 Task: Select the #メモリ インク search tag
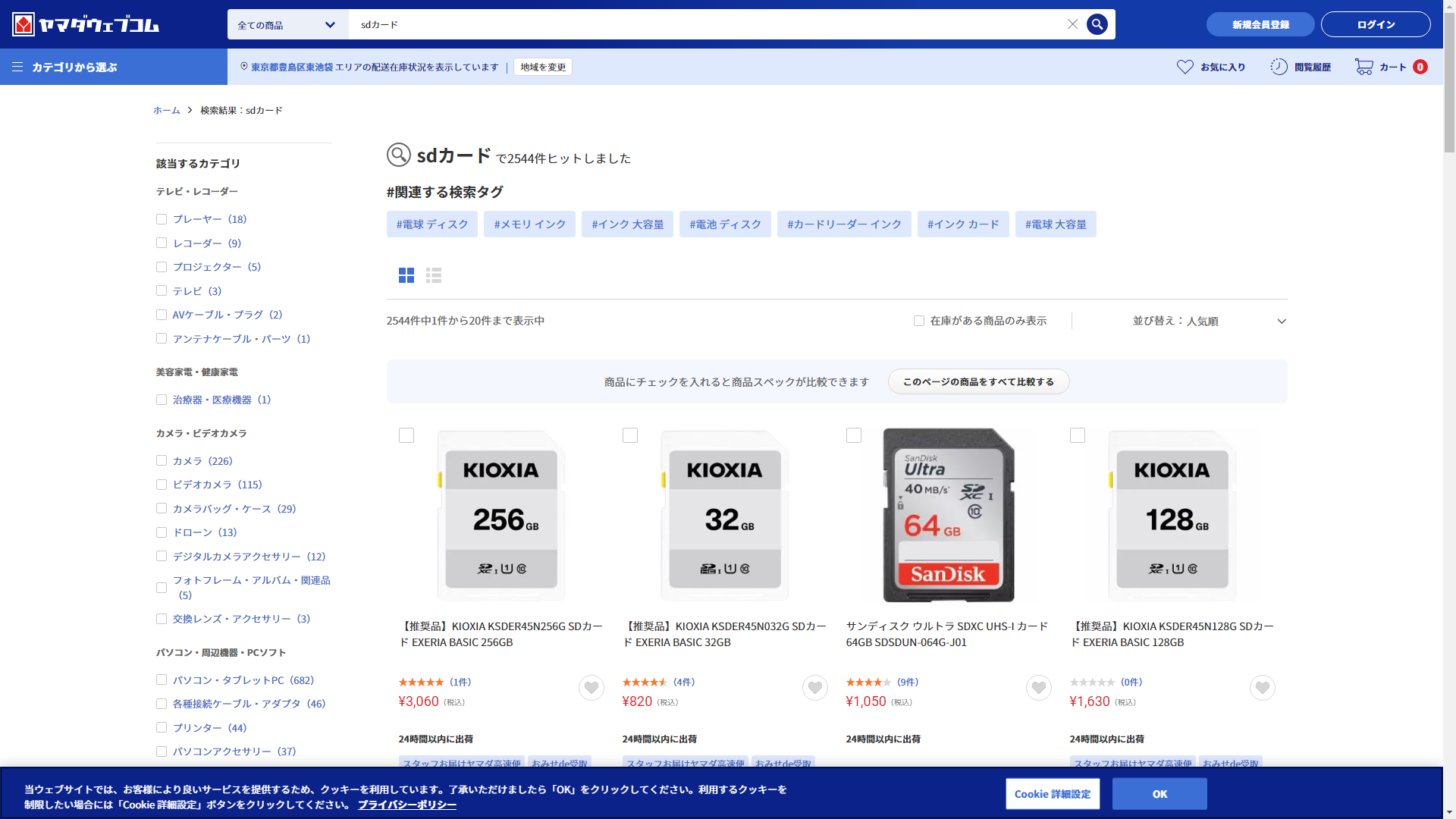(529, 224)
